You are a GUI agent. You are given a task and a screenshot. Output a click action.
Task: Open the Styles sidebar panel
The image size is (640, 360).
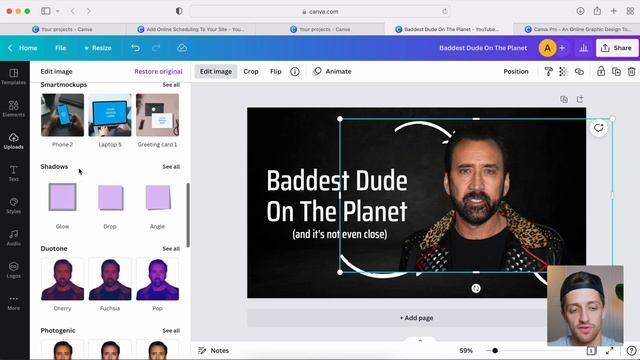click(13, 205)
